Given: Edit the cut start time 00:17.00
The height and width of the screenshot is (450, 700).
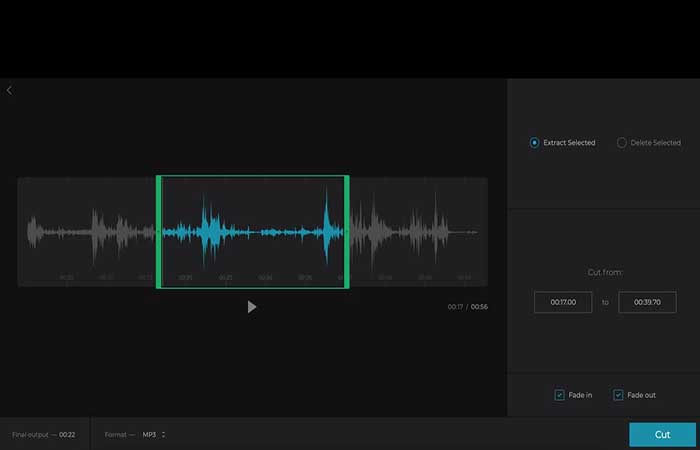Looking at the screenshot, I should (563, 302).
